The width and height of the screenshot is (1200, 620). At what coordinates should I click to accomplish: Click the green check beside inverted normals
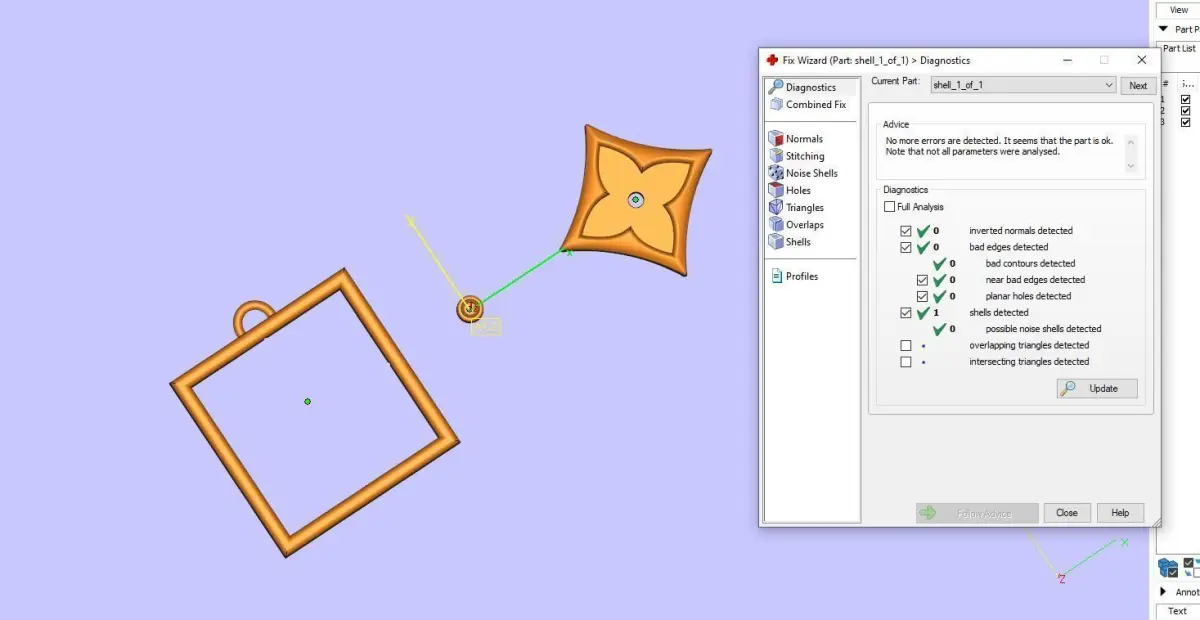point(923,230)
